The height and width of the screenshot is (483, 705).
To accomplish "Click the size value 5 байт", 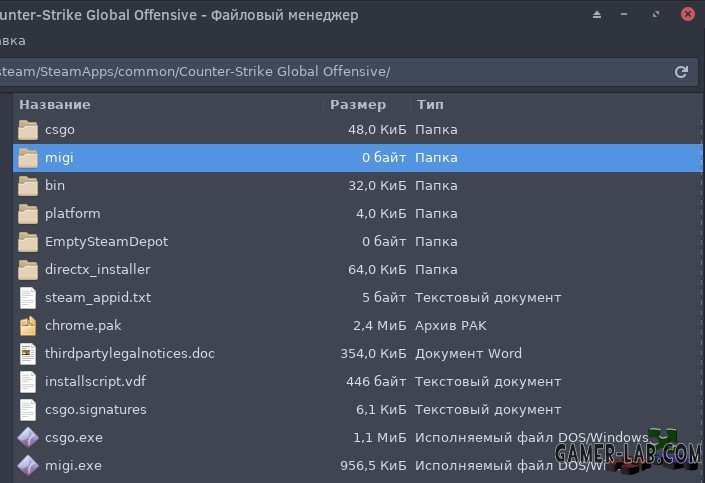I will coord(384,298).
